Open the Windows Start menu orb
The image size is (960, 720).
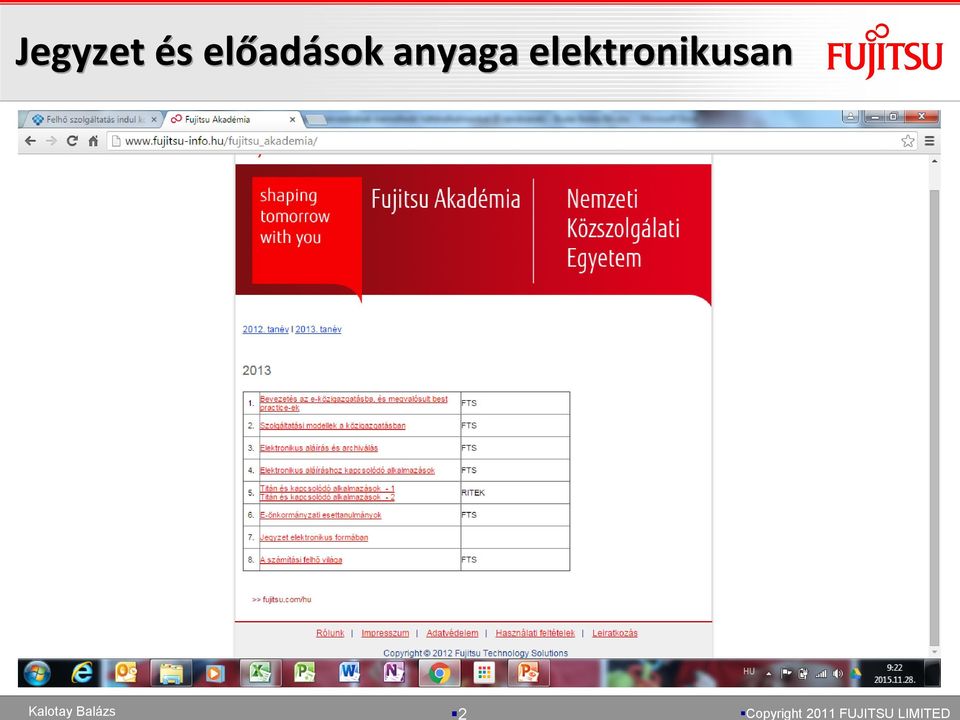tap(37, 673)
